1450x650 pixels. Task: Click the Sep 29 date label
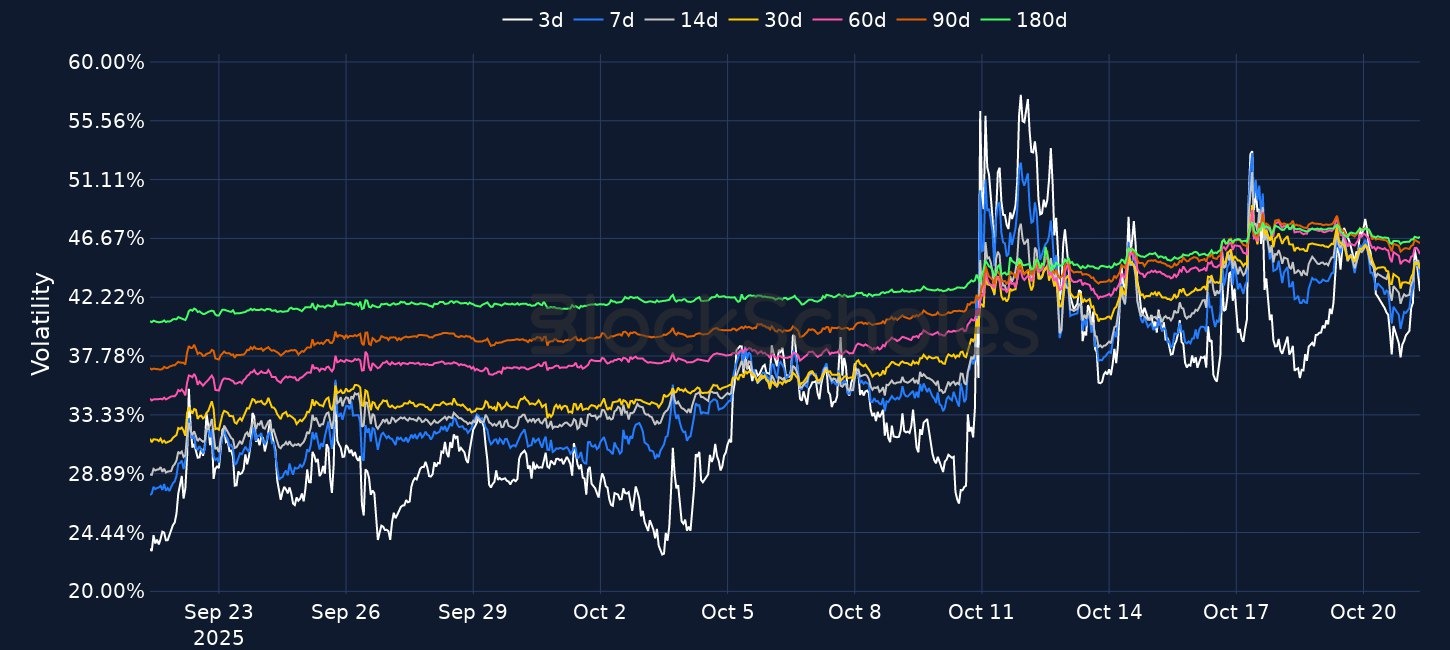[472, 613]
